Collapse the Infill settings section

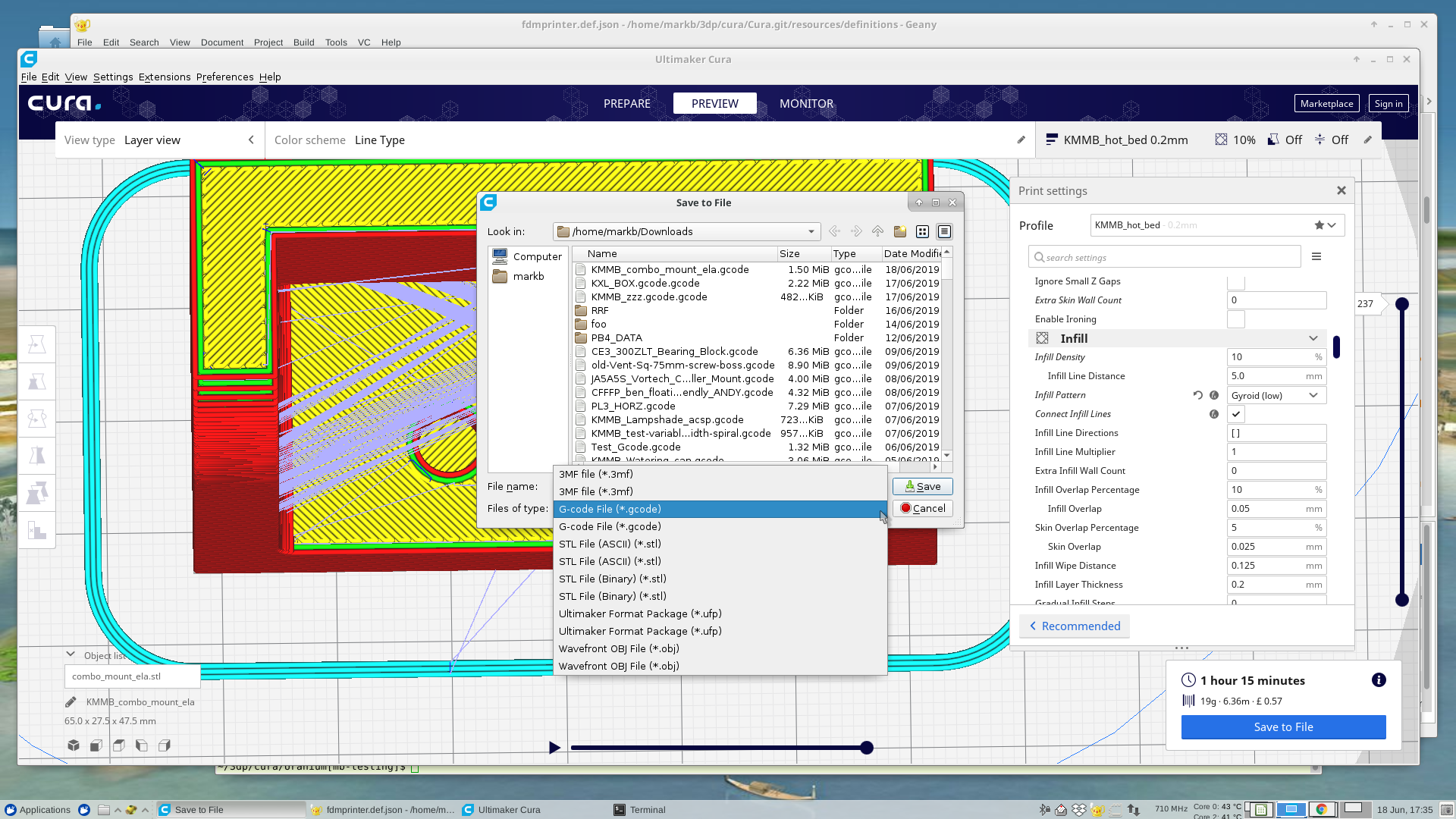point(1314,338)
